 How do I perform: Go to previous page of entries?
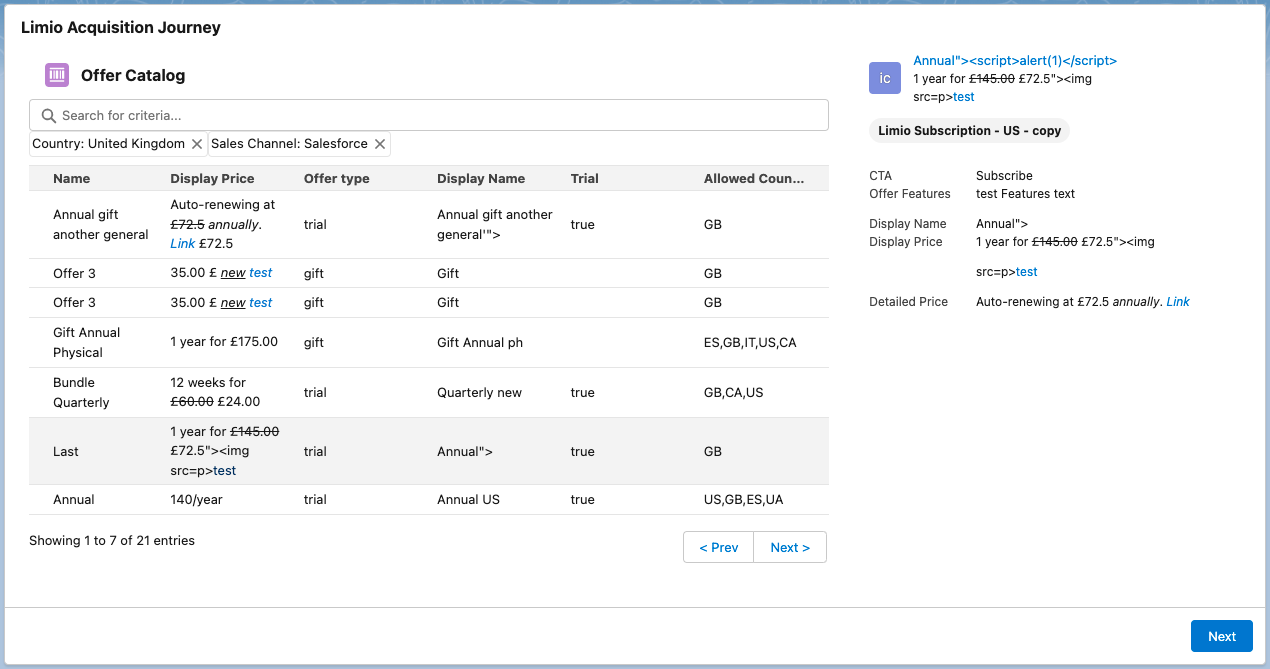(x=718, y=547)
